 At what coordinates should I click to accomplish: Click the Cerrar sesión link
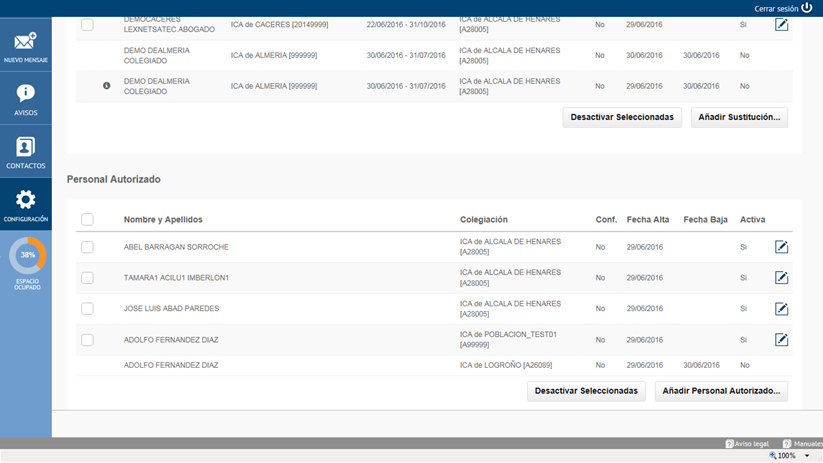[783, 7]
